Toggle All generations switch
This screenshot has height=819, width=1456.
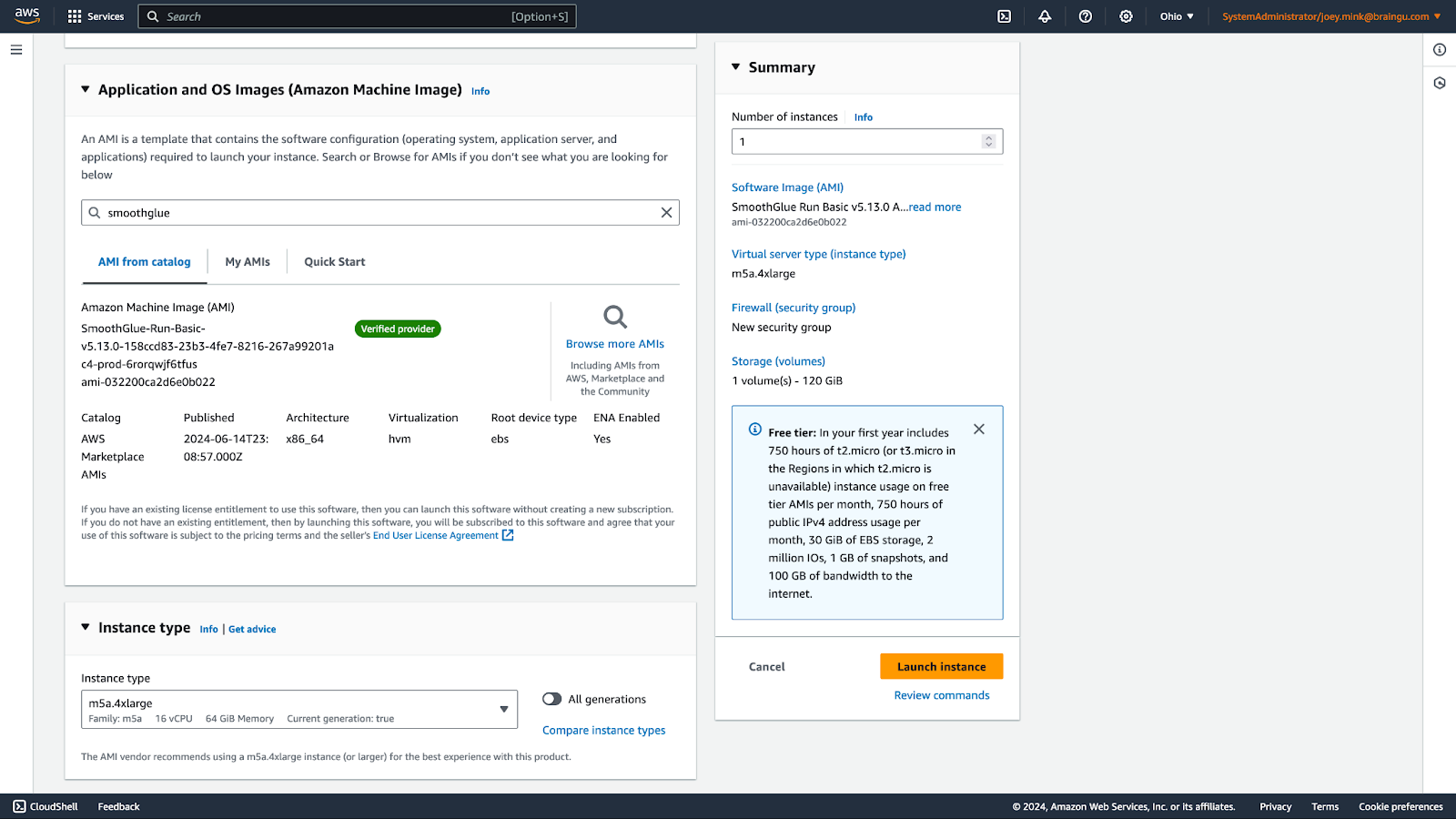tap(552, 699)
